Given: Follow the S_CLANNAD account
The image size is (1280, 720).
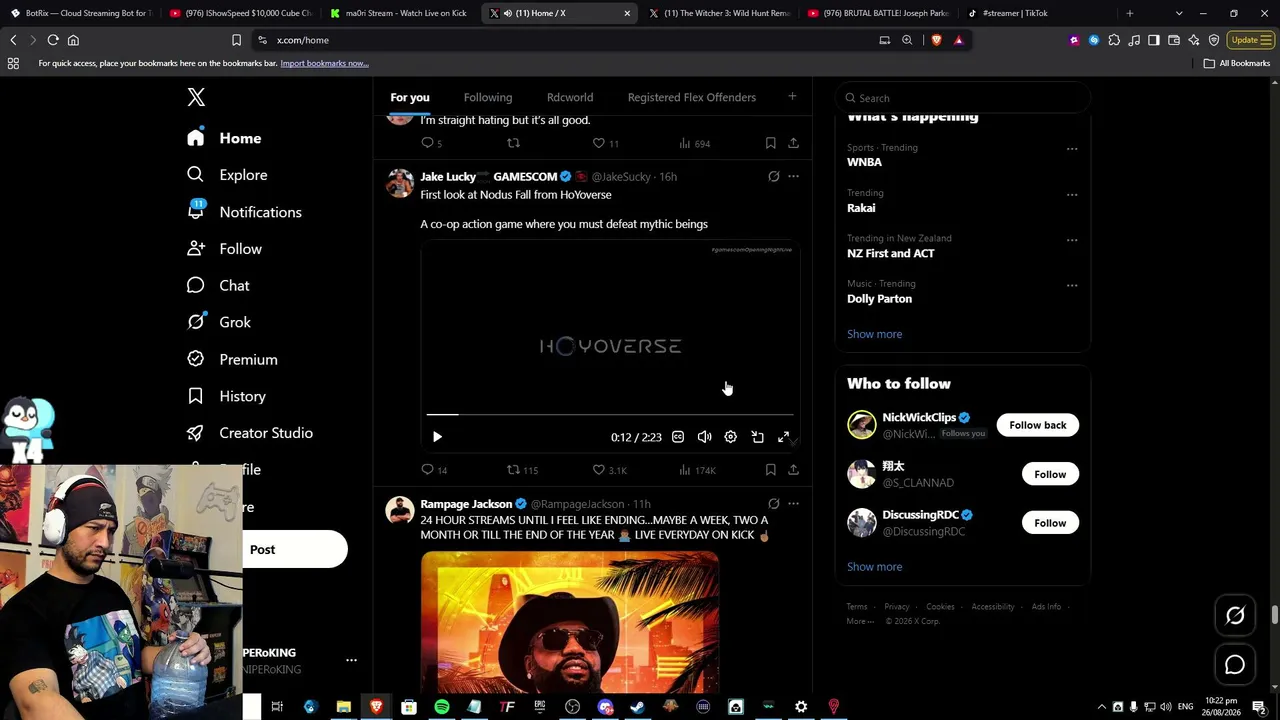Looking at the screenshot, I should [1050, 474].
